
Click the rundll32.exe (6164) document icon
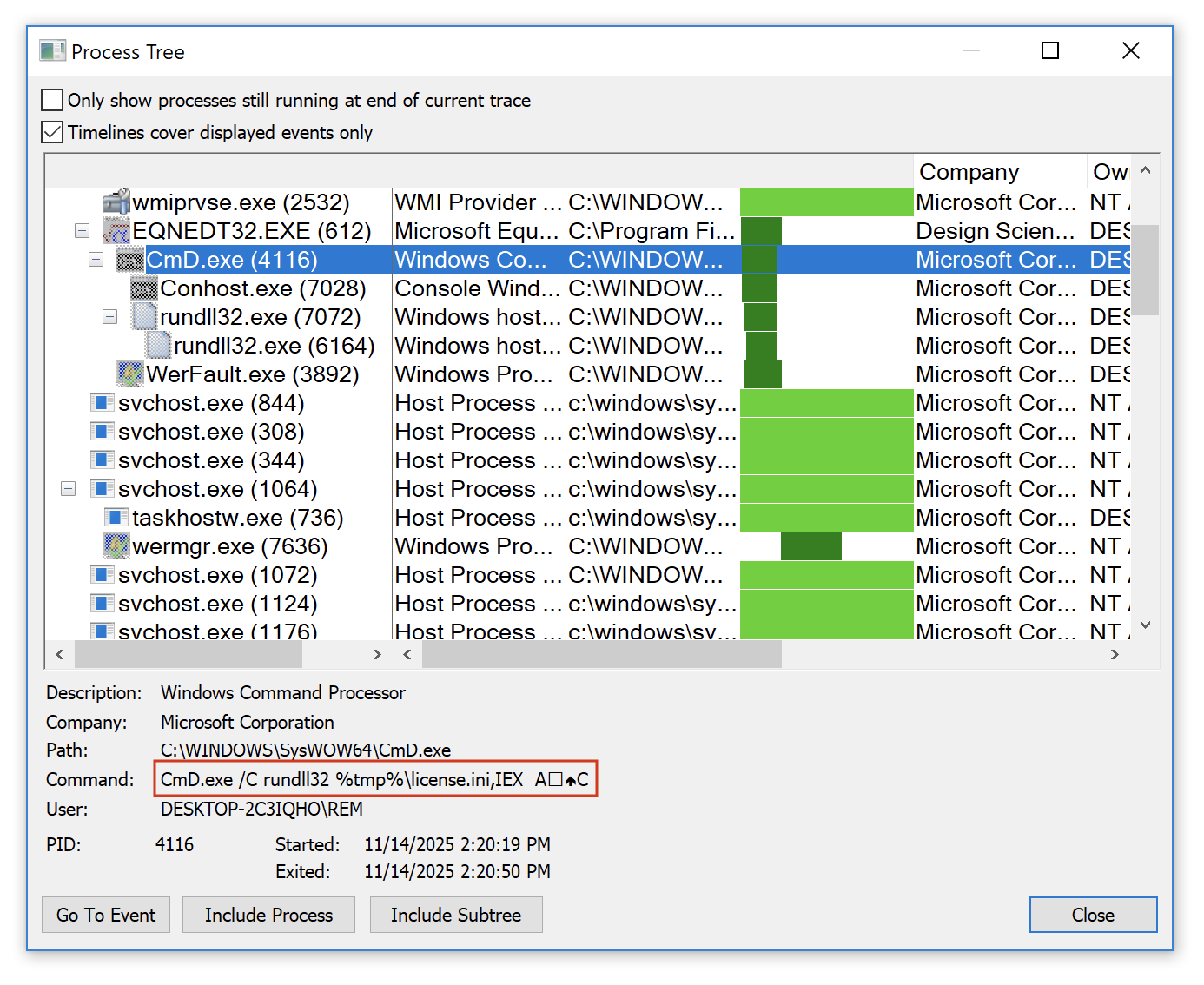156,345
